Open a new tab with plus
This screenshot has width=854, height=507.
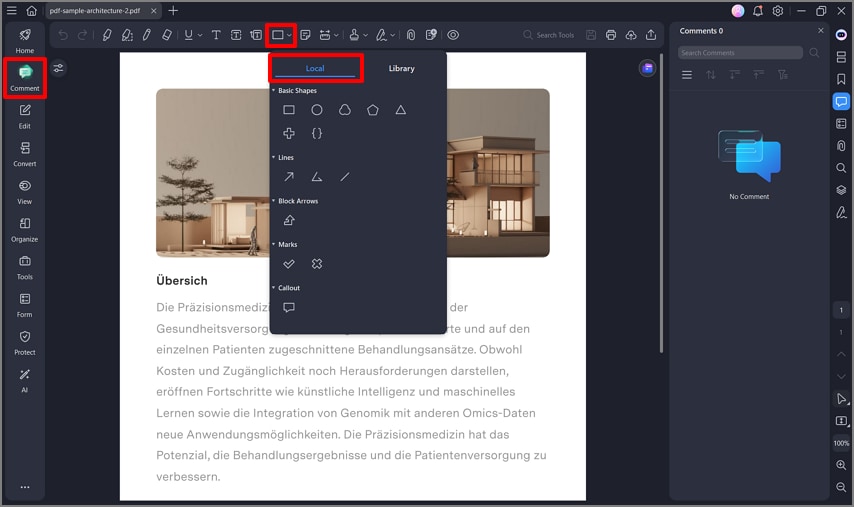pyautogui.click(x=173, y=10)
